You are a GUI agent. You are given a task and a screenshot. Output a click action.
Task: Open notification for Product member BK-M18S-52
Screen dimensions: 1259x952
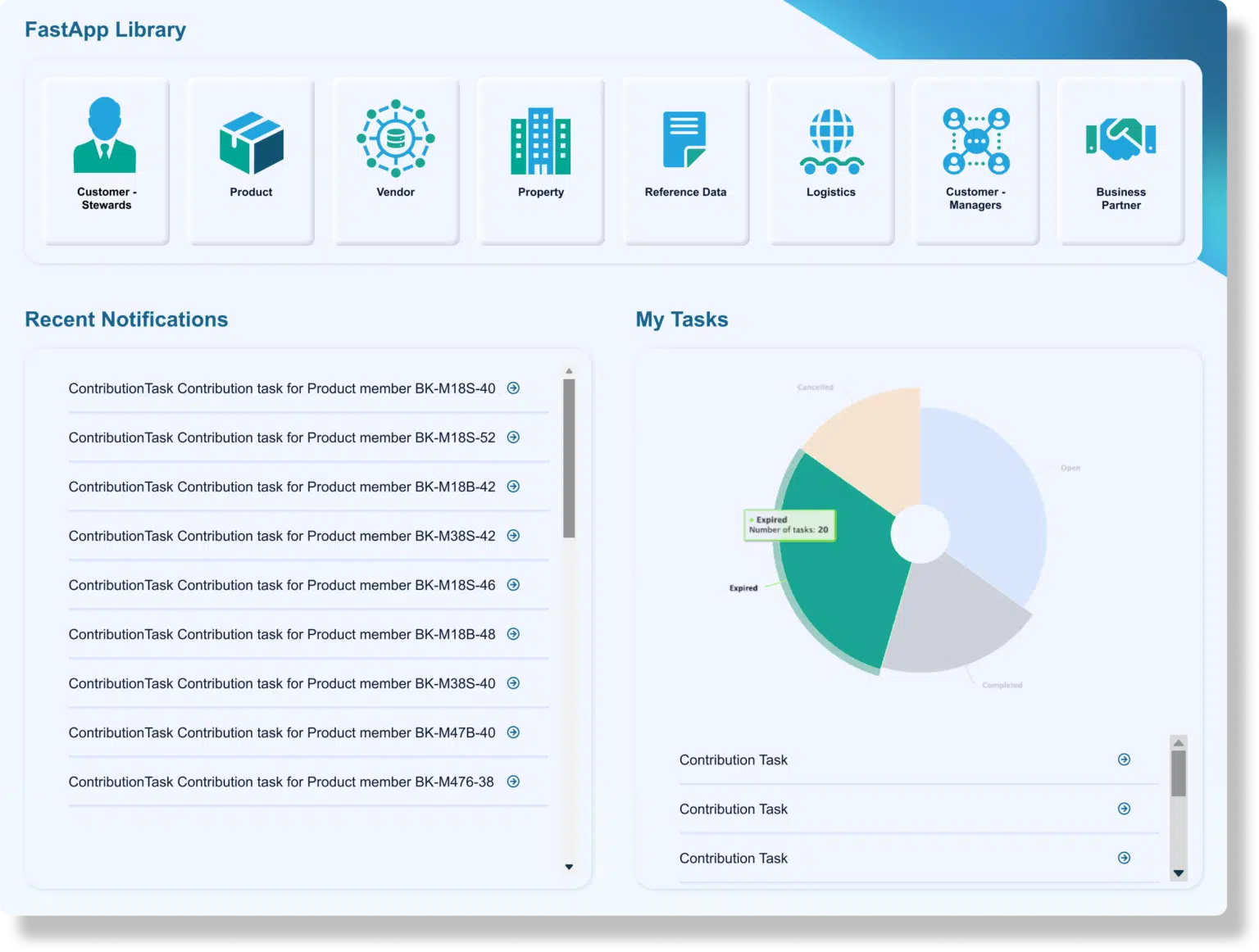(x=281, y=437)
